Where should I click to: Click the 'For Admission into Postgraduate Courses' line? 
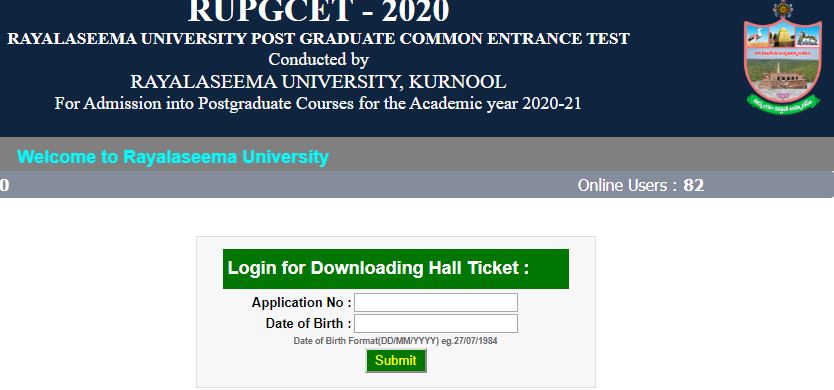point(318,103)
